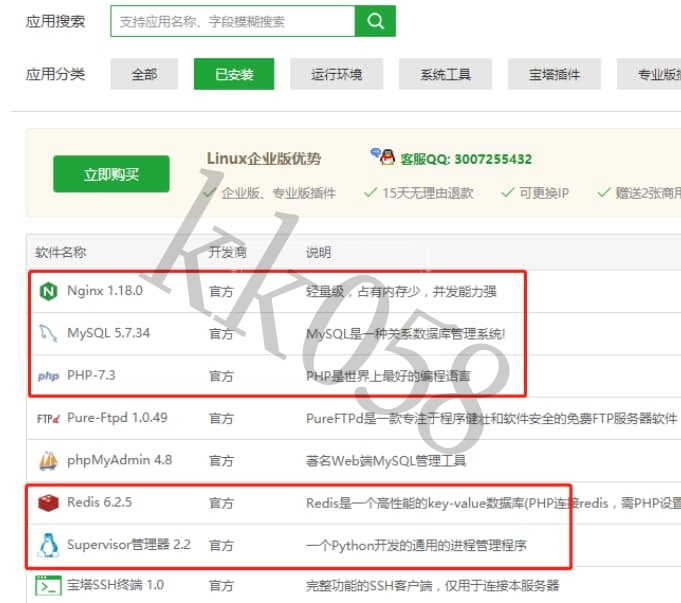
Task: Click the 一个Python开发的通用的进程管理程序 description
Action: pyautogui.click(x=416, y=545)
